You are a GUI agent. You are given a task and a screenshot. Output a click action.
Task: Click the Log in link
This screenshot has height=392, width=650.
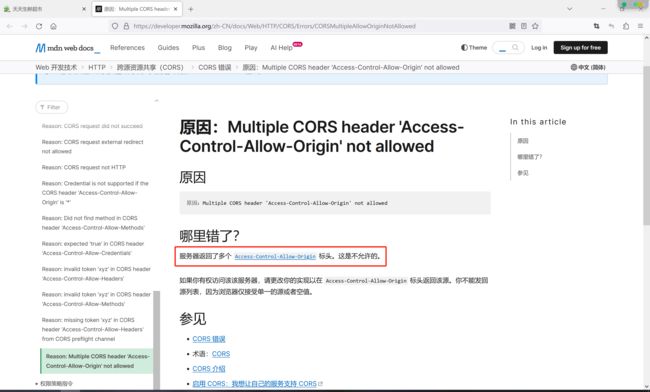tap(539, 48)
